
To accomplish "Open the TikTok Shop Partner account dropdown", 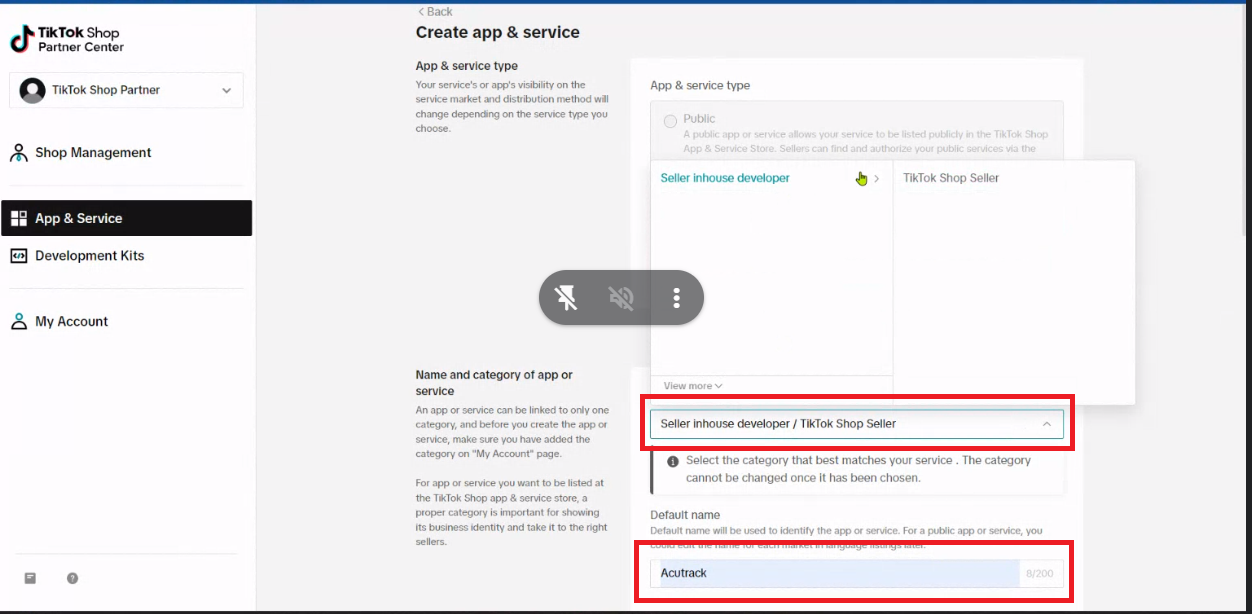I will [126, 90].
